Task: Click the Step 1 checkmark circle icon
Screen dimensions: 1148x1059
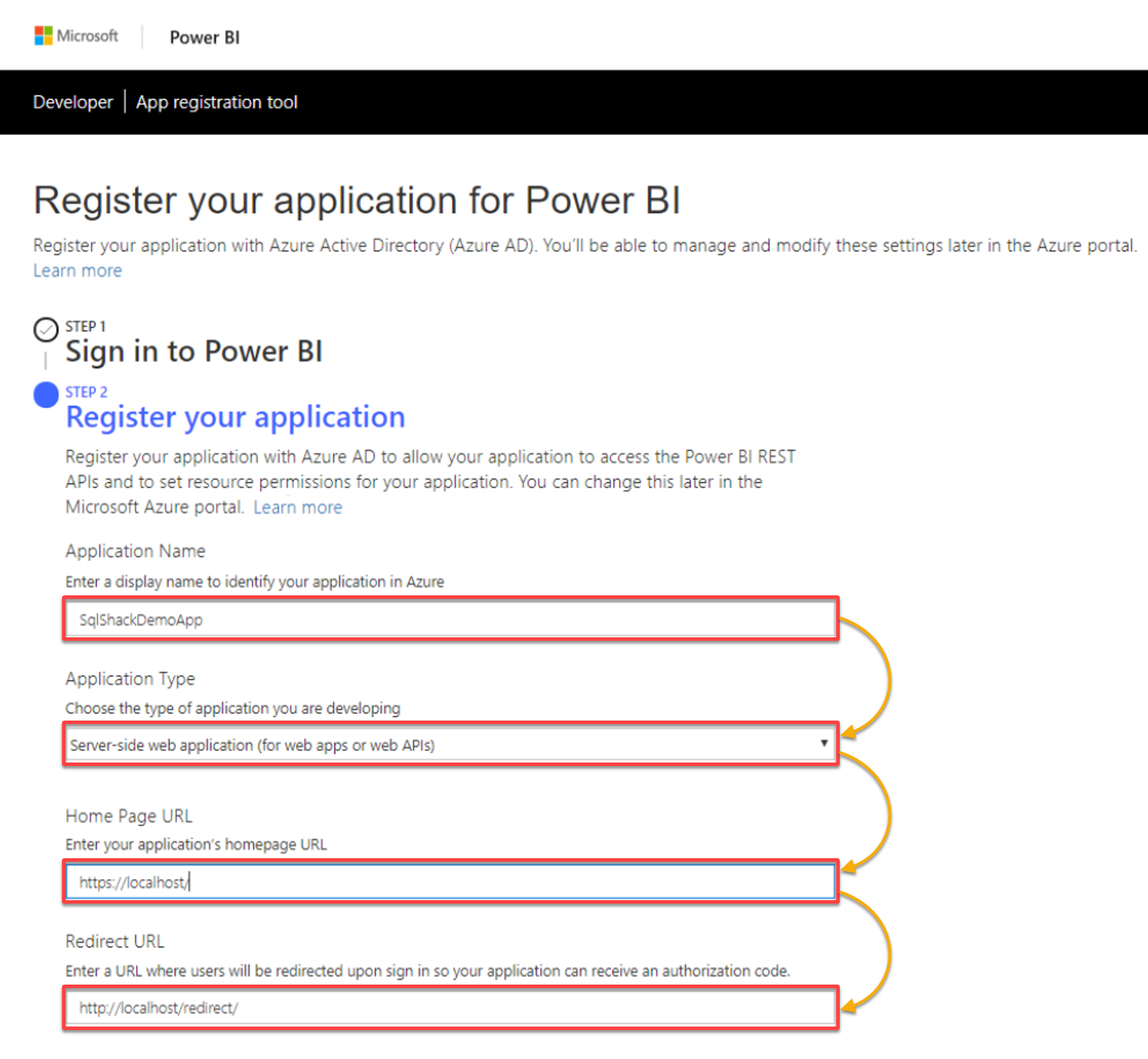Action: click(45, 330)
